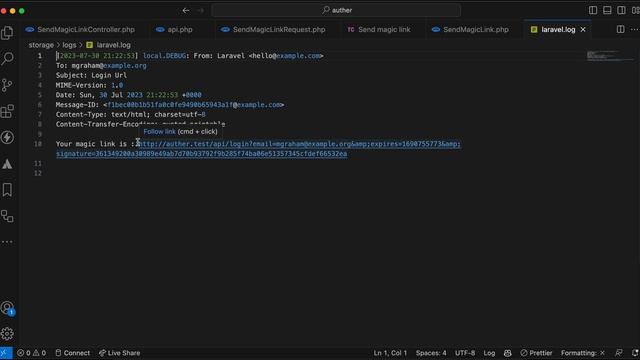
Task: Click the auther command center search box
Action: 336,10
